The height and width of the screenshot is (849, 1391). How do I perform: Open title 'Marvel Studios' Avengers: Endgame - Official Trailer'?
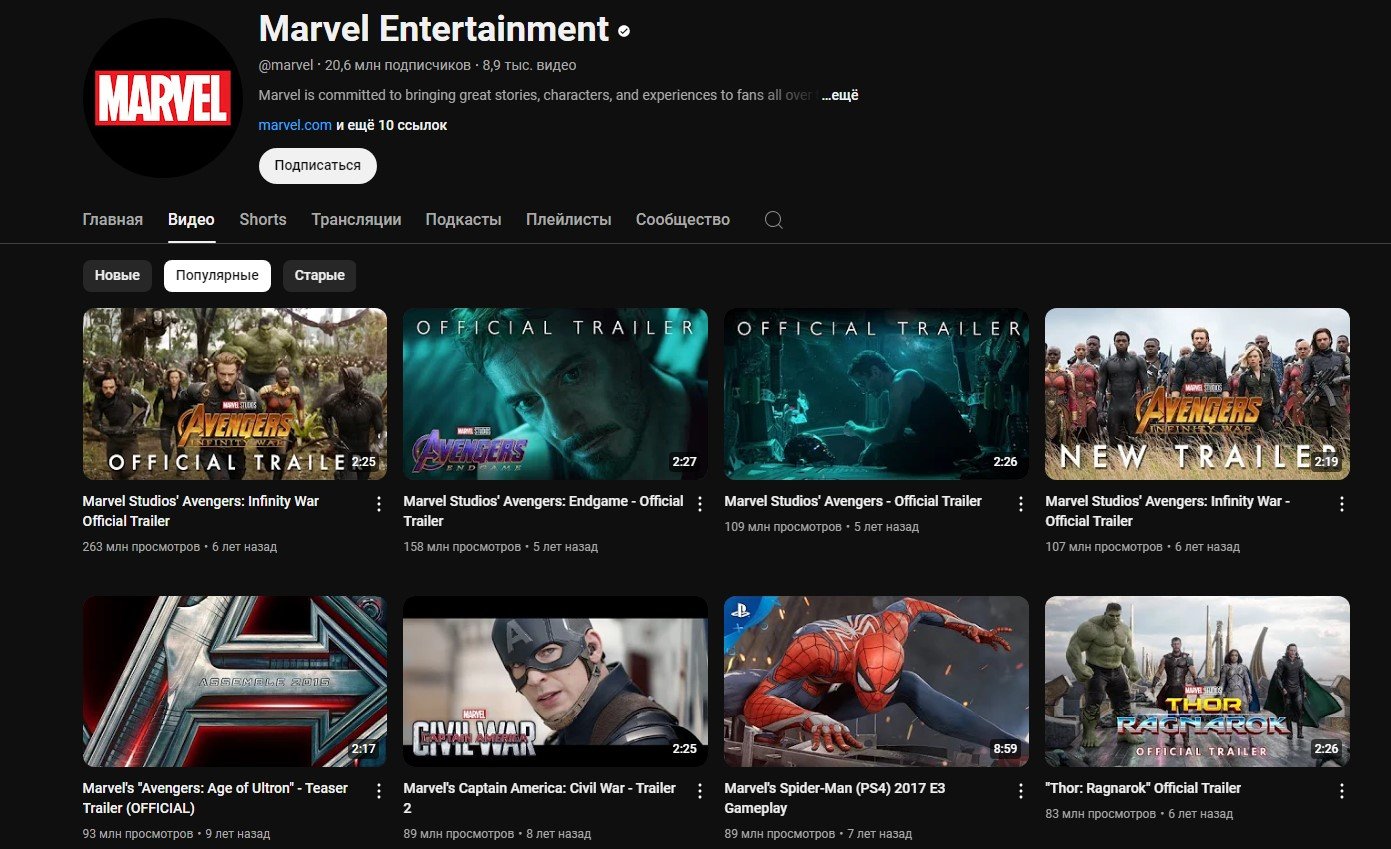click(543, 511)
